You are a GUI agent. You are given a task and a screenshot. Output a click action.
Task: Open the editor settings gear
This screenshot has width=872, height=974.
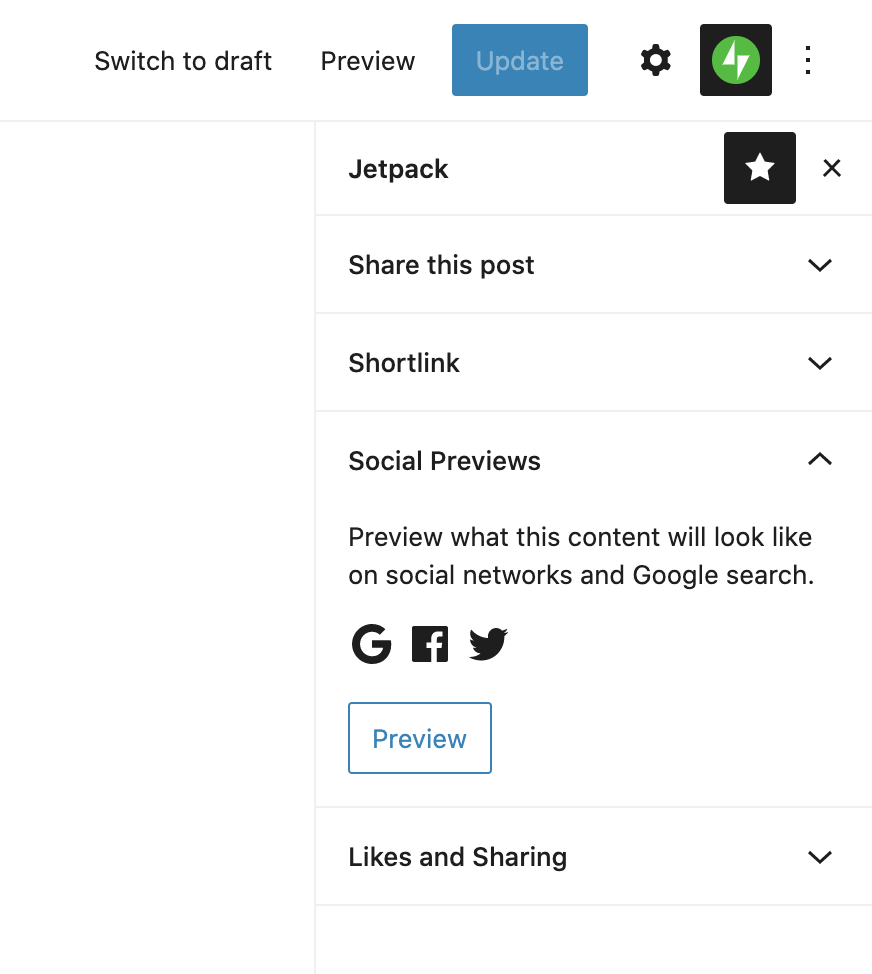(x=655, y=60)
